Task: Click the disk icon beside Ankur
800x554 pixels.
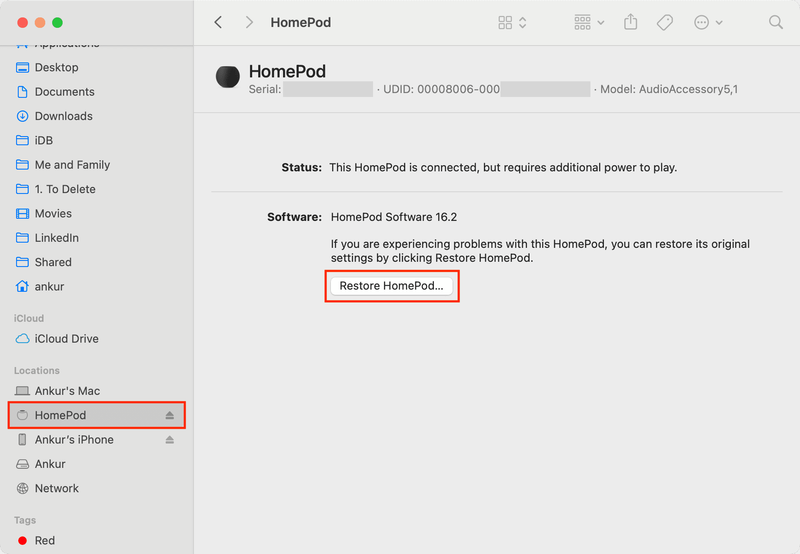Action: 22,464
